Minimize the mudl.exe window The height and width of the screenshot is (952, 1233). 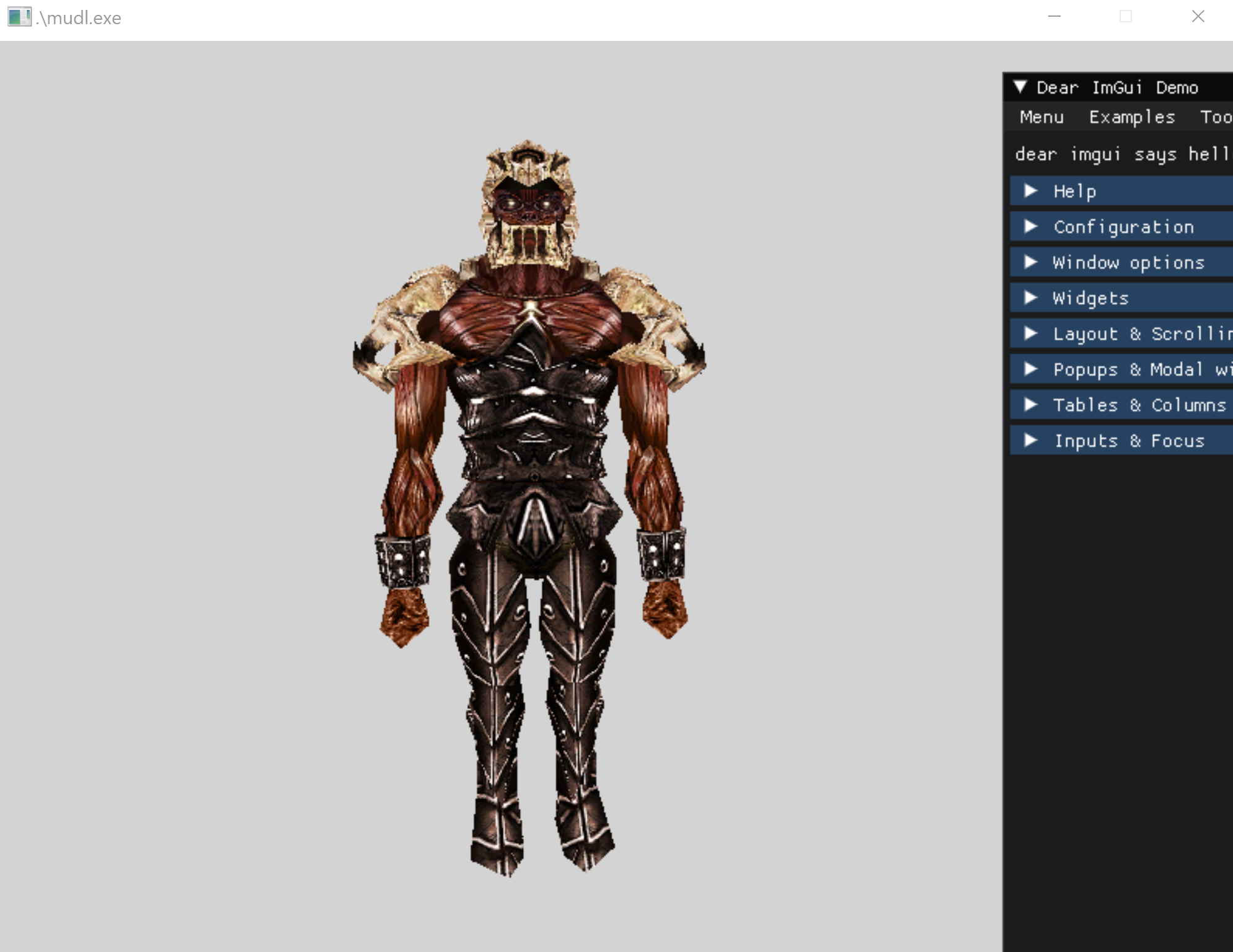[1054, 17]
